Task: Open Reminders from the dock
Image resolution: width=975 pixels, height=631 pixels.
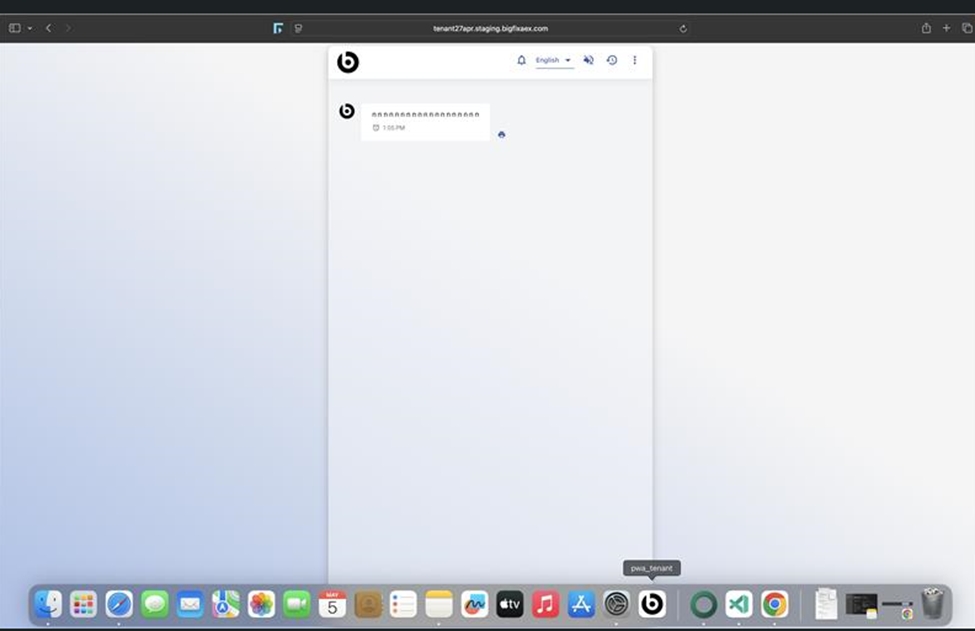Action: pyautogui.click(x=403, y=604)
